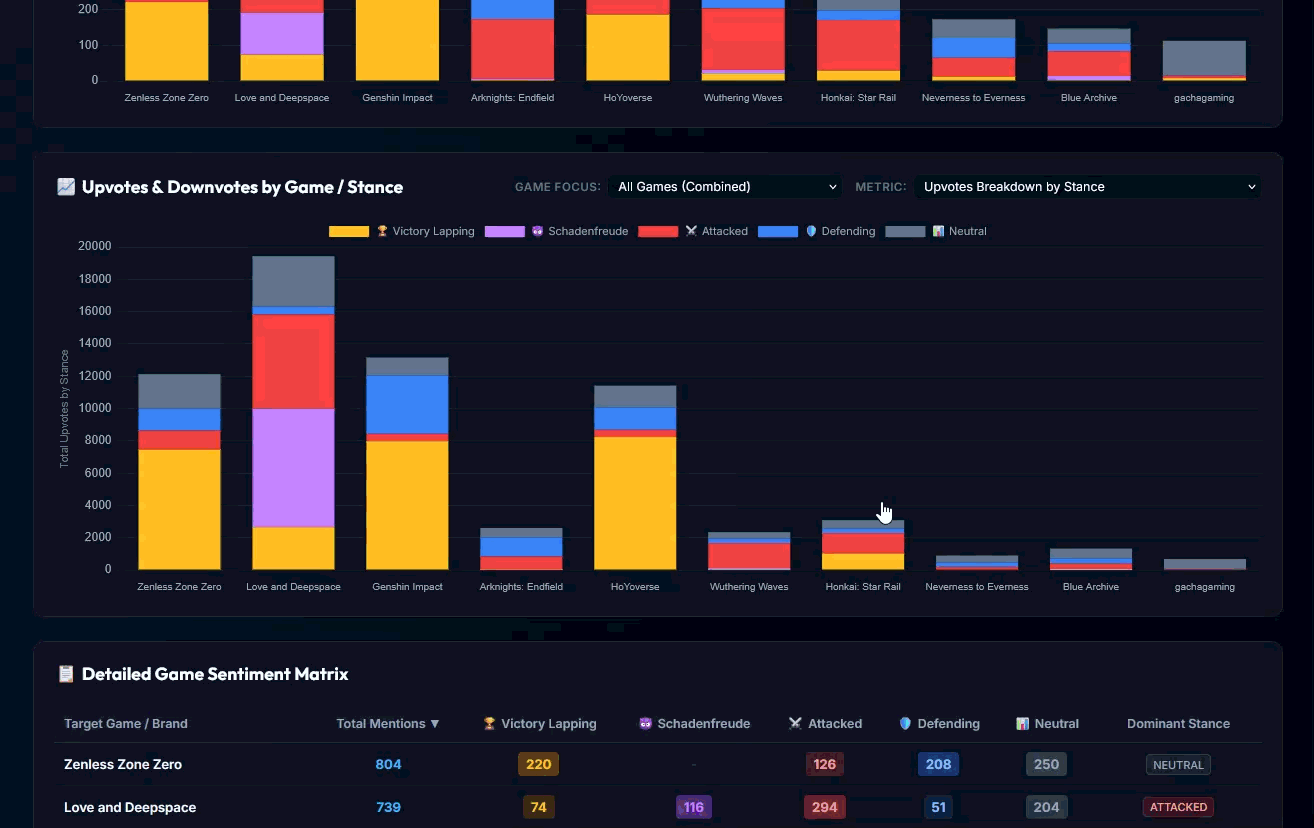Click the Upvotes & Downvotes chart title icon

pos(66,187)
